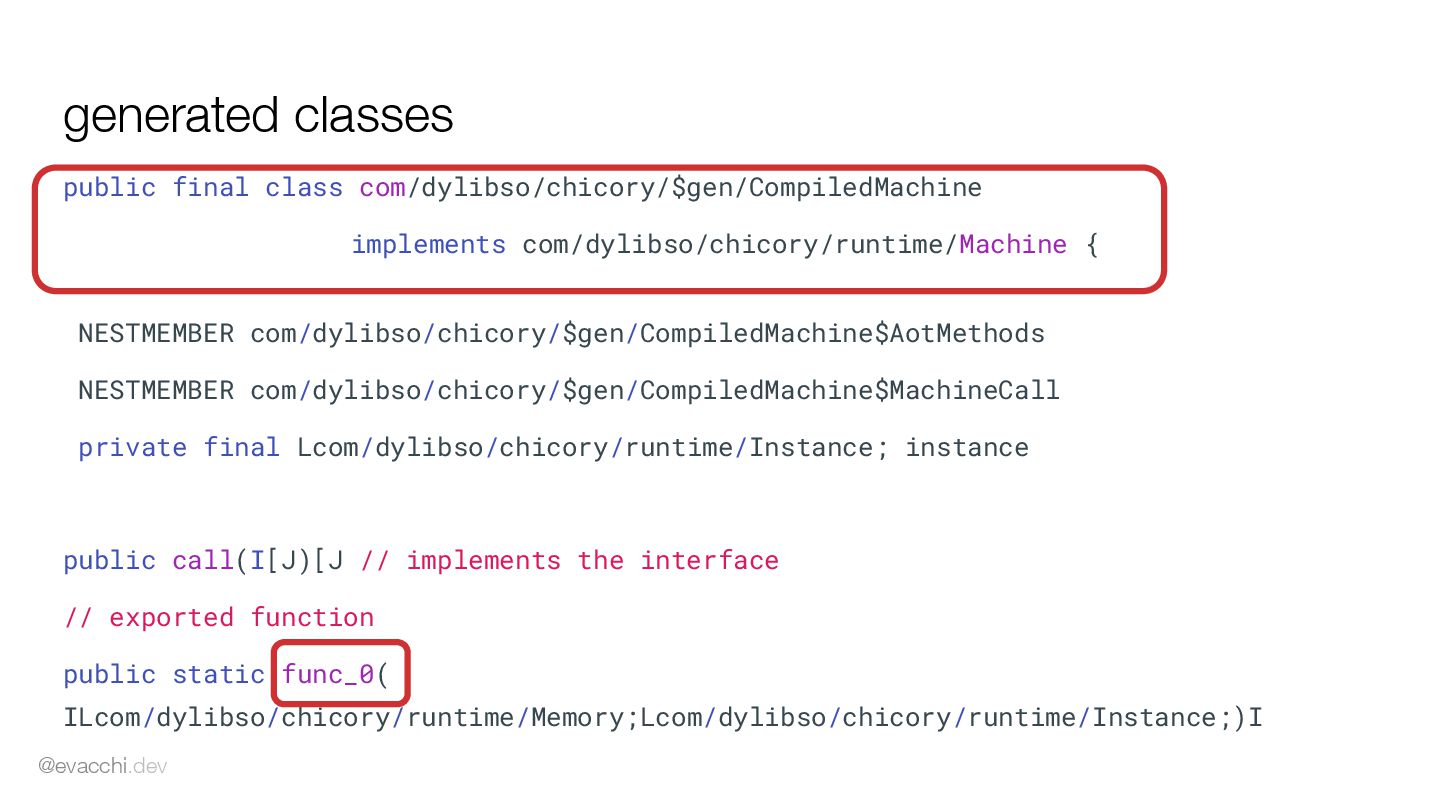Viewport: 1440px width, 810px height.
Task: Click the purple 'Machine' interface name
Action: click(x=1013, y=245)
